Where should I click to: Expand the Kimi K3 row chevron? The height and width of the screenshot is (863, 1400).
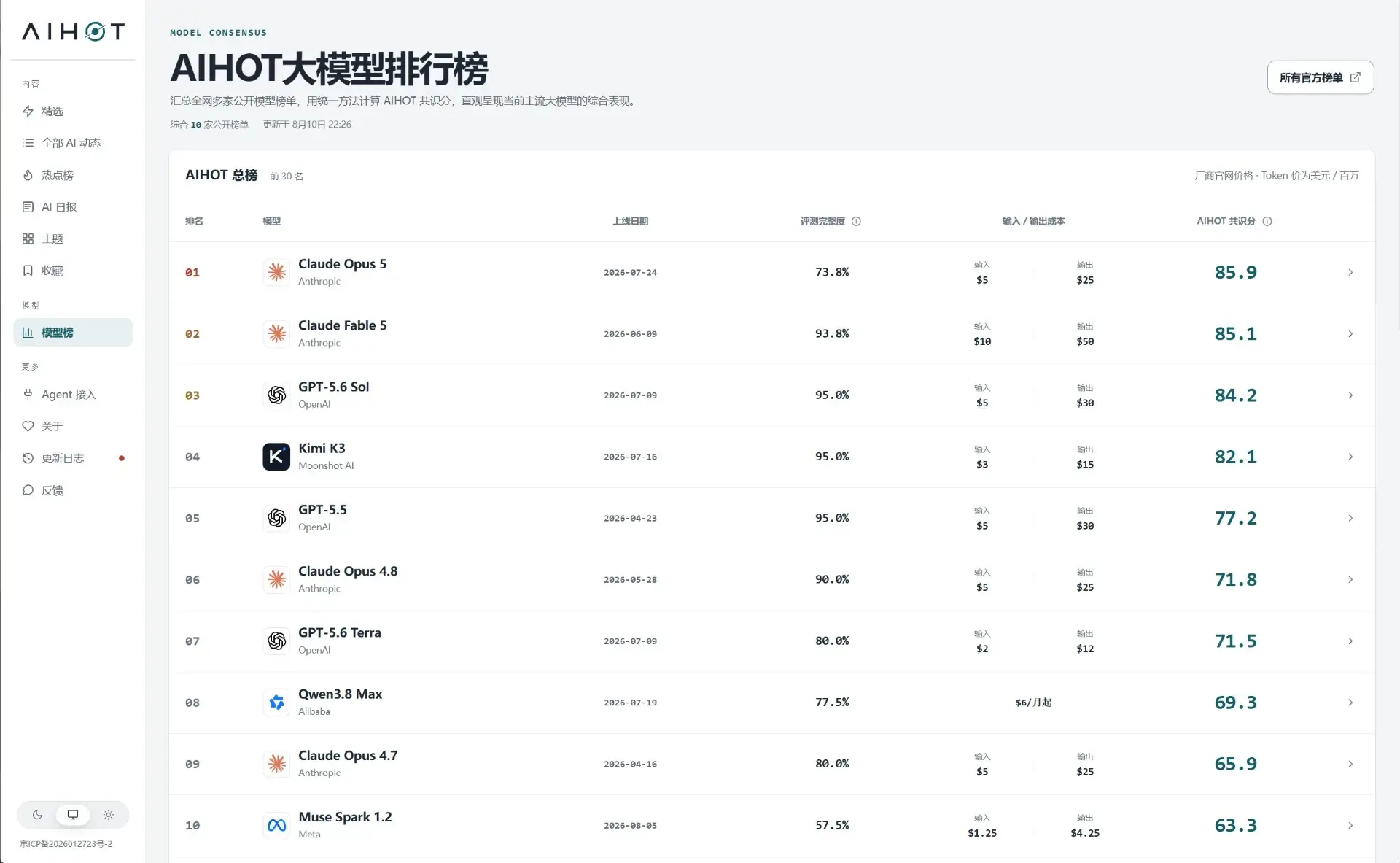[1350, 457]
